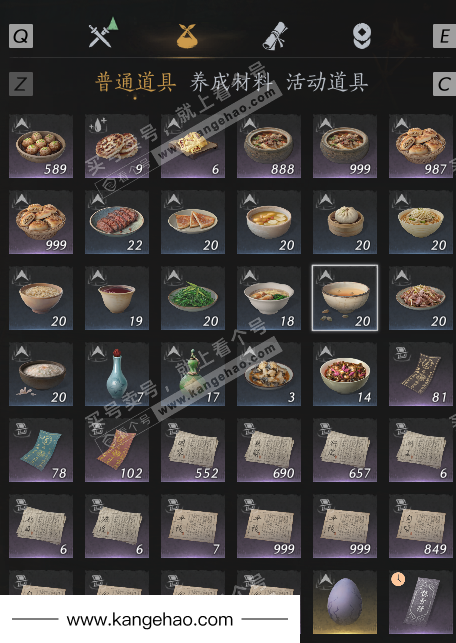Select the green vegetable dish with 20
The image size is (456, 643).
(193, 298)
